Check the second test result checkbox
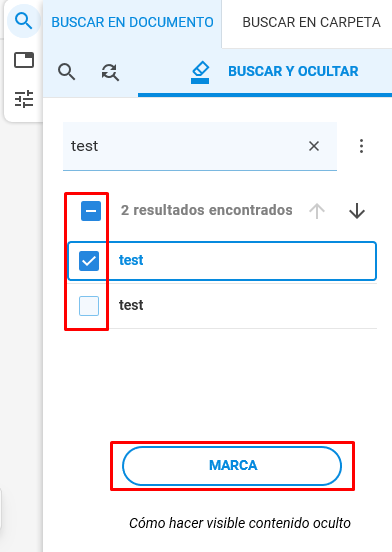The image size is (392, 552). 89,306
